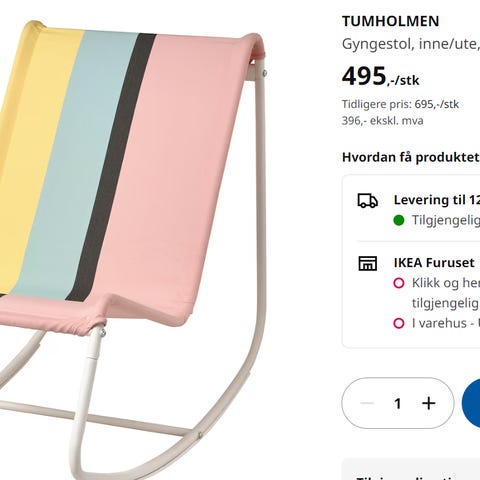Click the 495,-/stk price

pyautogui.click(x=380, y=76)
